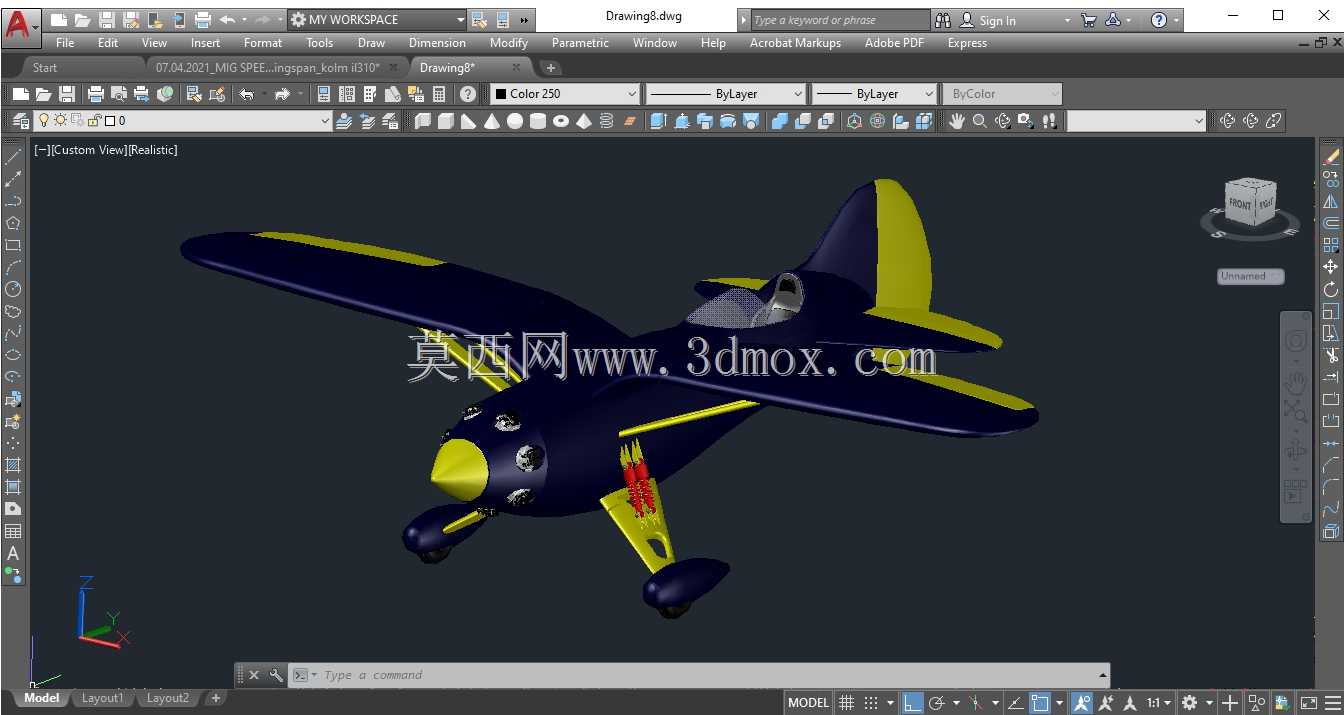This screenshot has width=1344, height=715.
Task: Expand workspace switching gear arrow in status bar
Action: click(1208, 703)
